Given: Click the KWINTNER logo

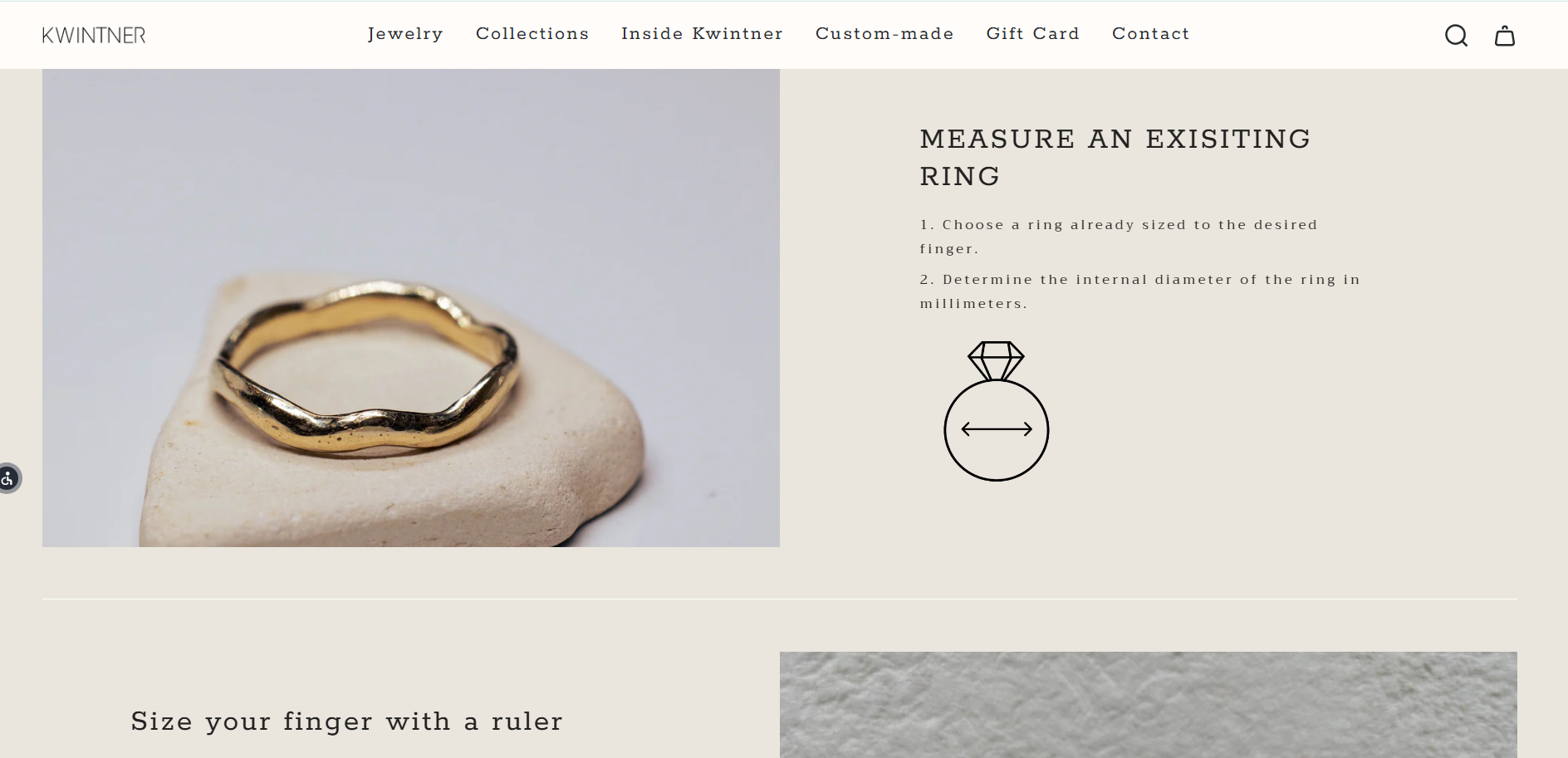Looking at the screenshot, I should pyautogui.click(x=94, y=35).
